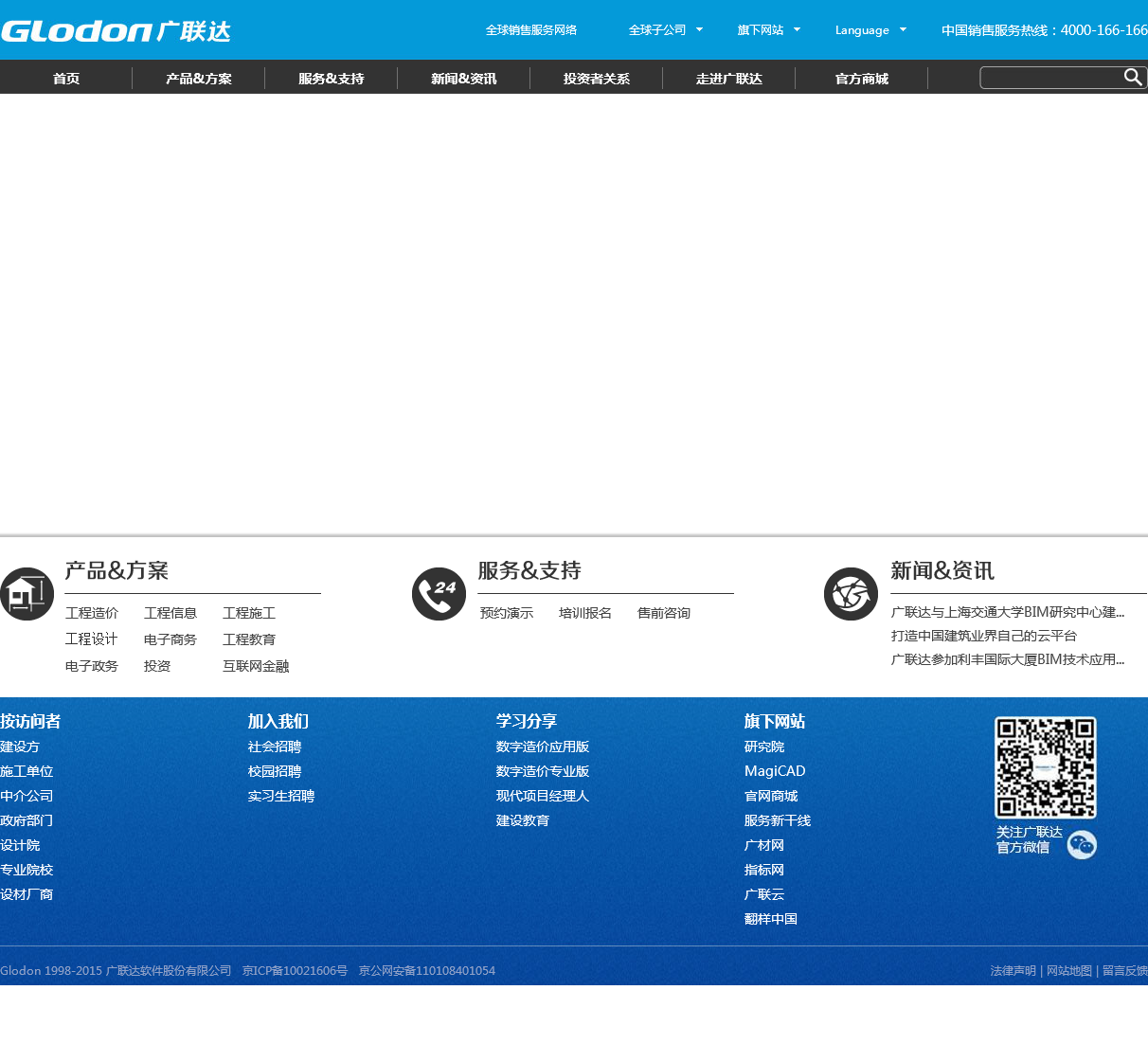Image resolution: width=1148 pixels, height=1044 pixels.
Task: Click 翻样中国 in footer
Action: (771, 919)
